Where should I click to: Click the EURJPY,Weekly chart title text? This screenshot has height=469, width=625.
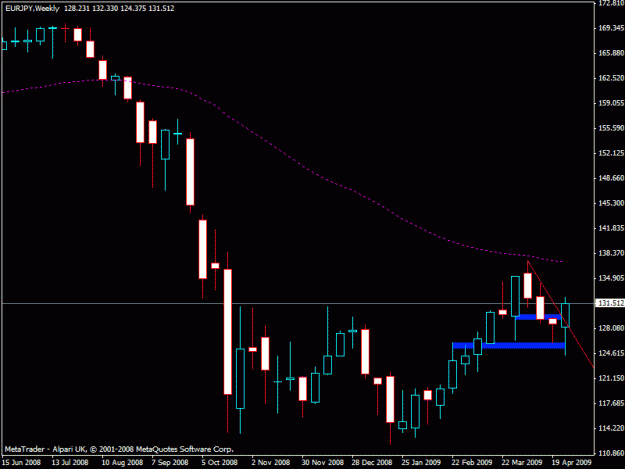[x=32, y=8]
